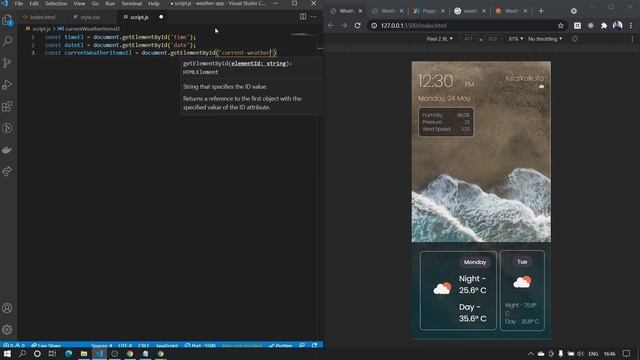View site information icon in address bar
Image resolution: width=640 pixels, height=360 pixels.
click(x=374, y=25)
